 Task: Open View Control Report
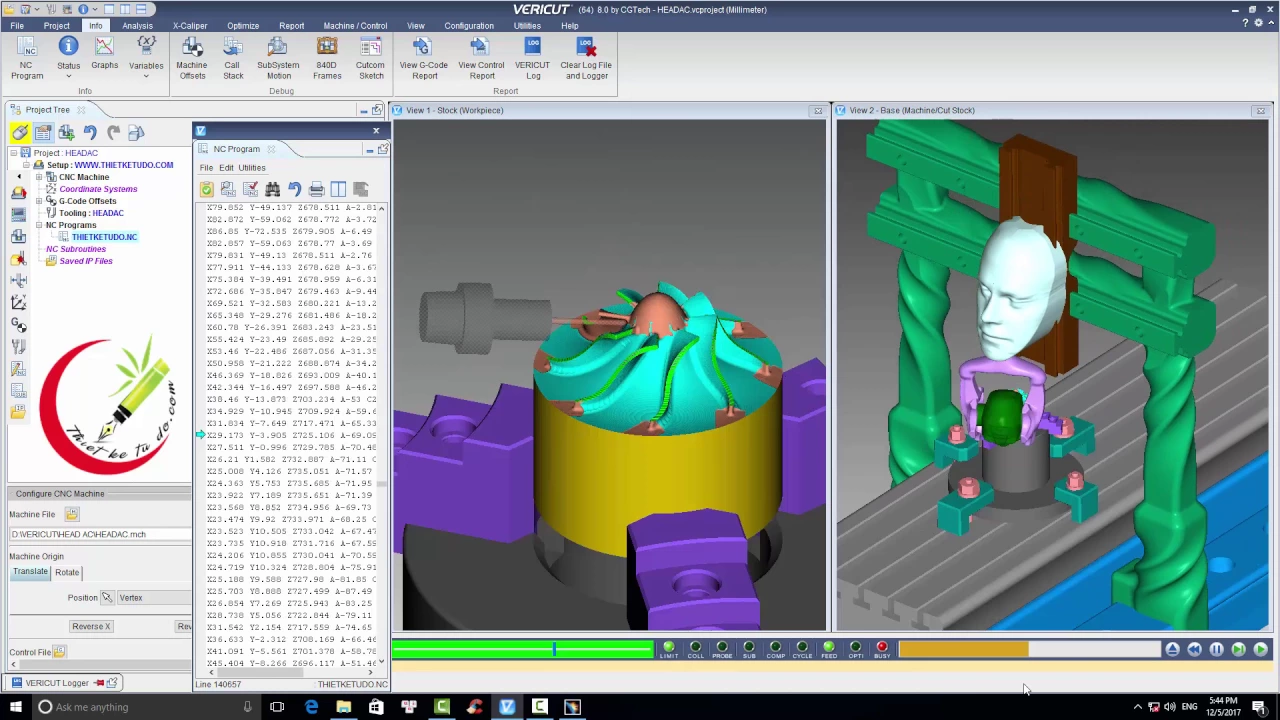pos(481,58)
